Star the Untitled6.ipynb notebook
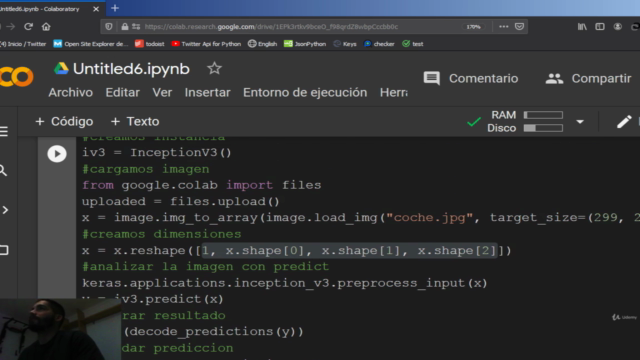The width and height of the screenshot is (640, 360). tap(214, 69)
